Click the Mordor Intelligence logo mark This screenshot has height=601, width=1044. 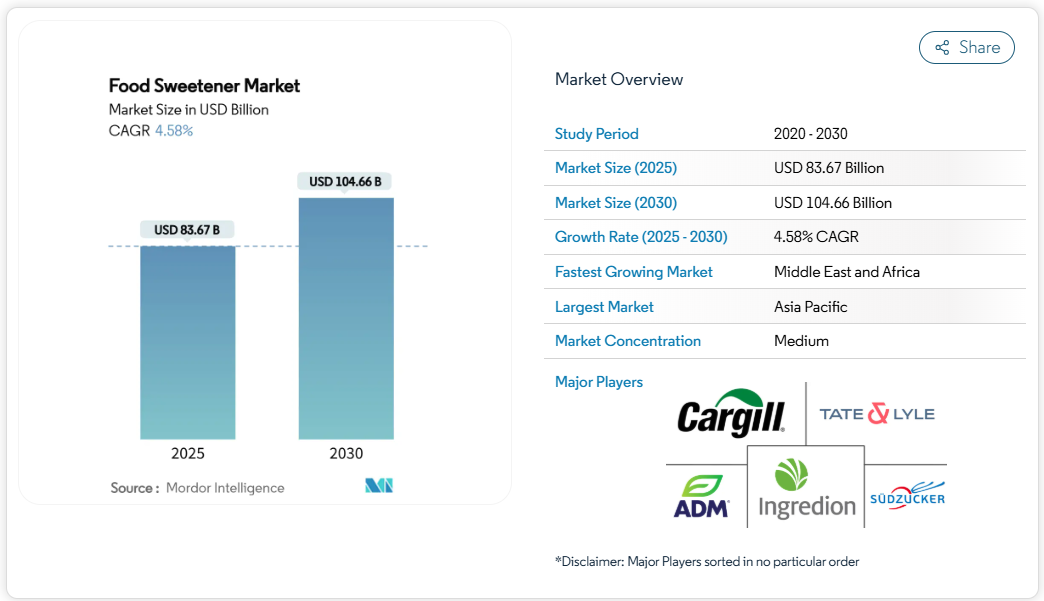coord(379,487)
